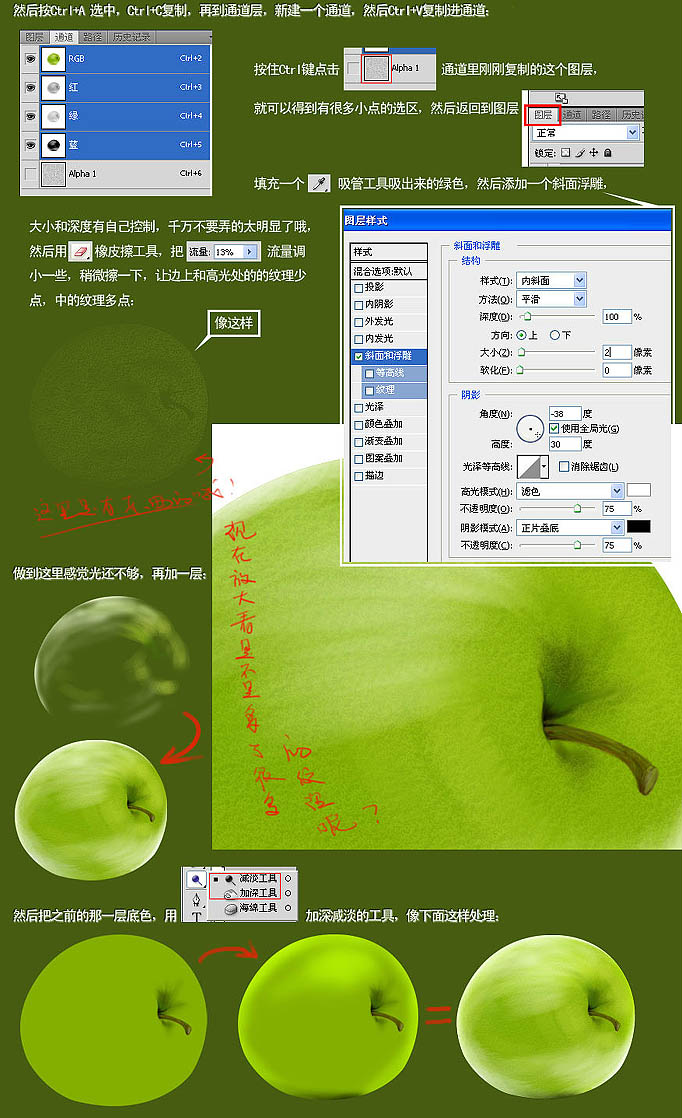Toggle visibility eye of the 红 channel
Screen dimensions: 682x1118
[31, 88]
